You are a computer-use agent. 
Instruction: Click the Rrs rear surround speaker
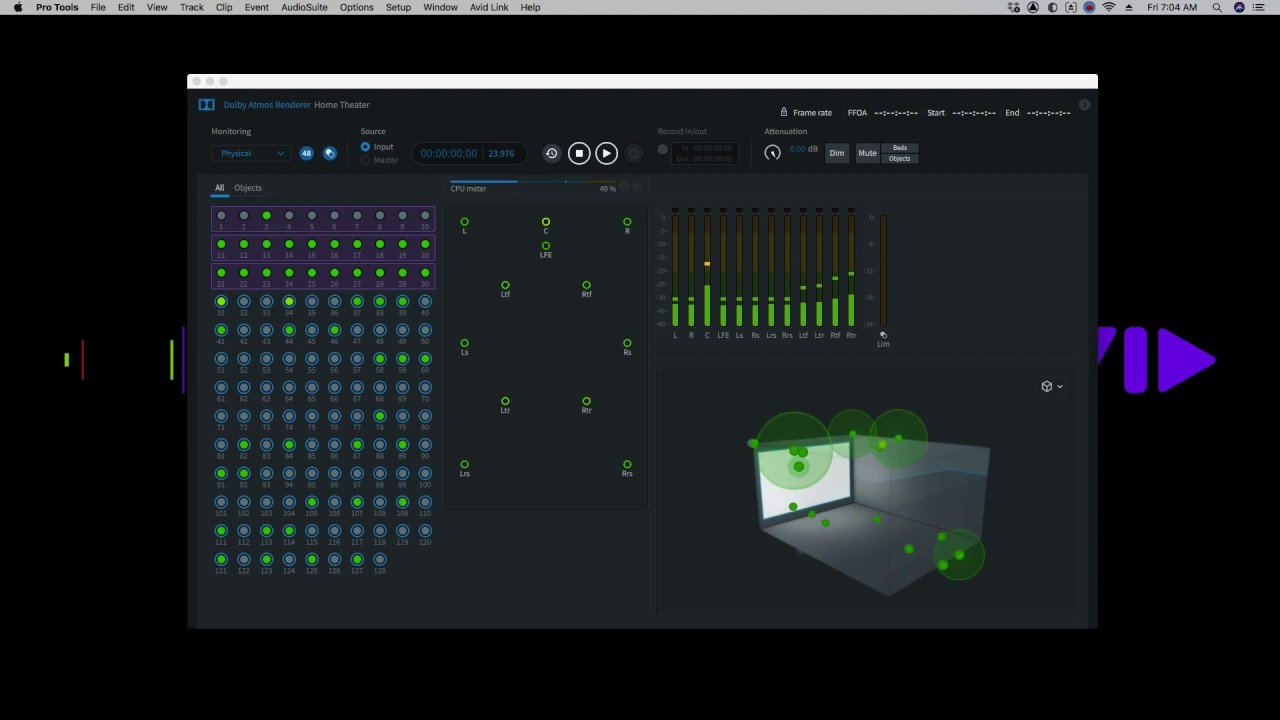coord(627,464)
